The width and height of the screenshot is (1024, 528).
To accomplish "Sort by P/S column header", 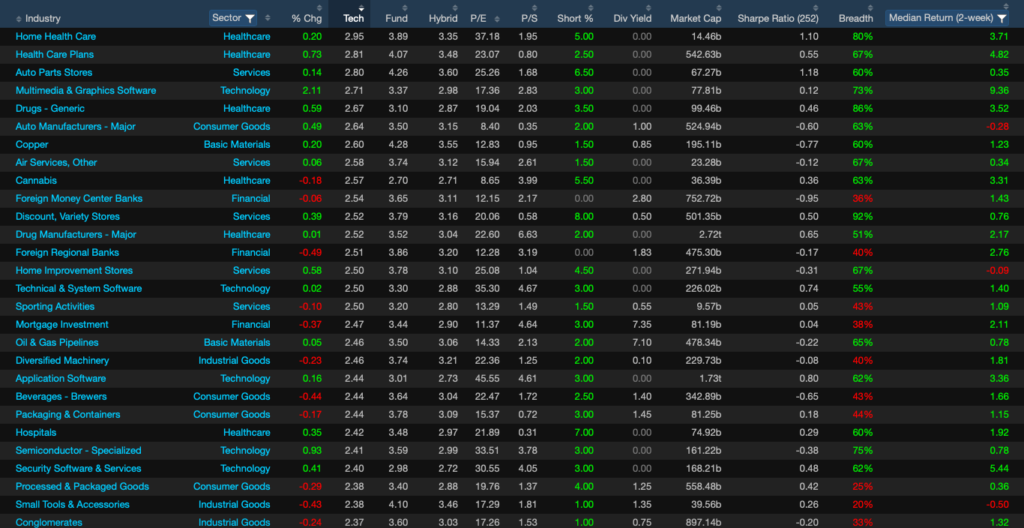I will coord(529,18).
